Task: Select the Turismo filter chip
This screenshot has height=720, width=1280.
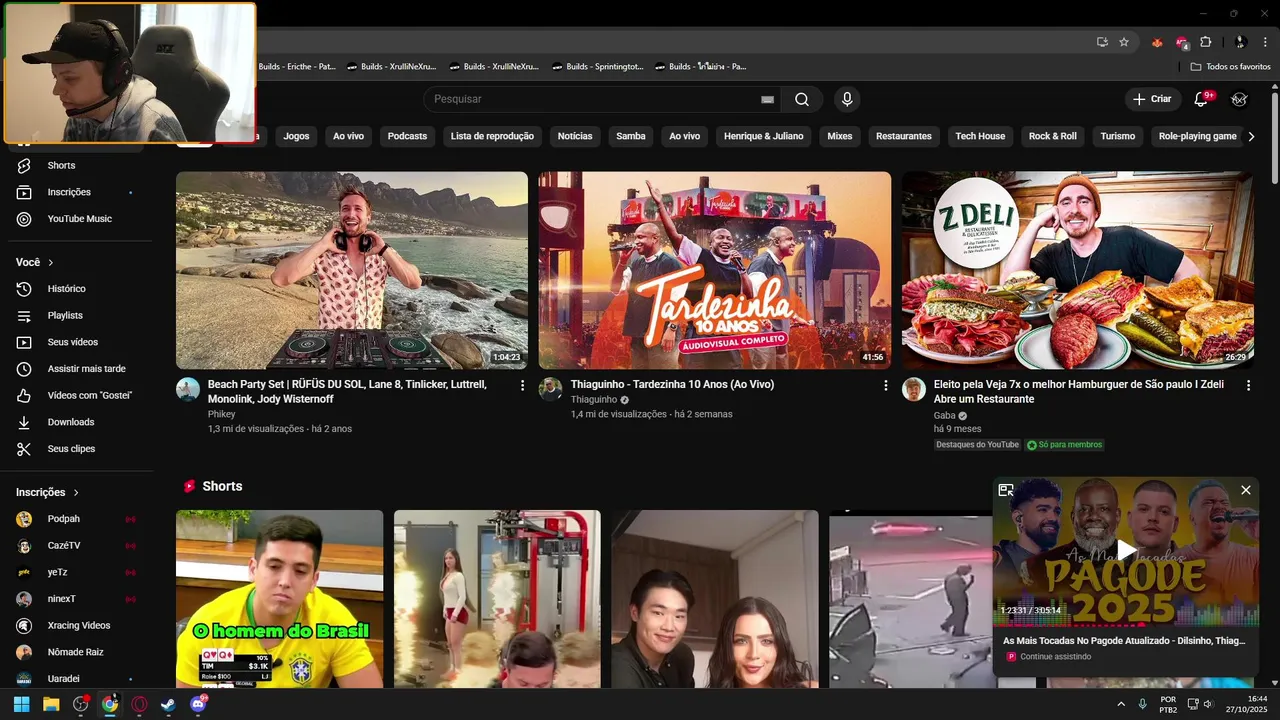Action: pyautogui.click(x=1118, y=136)
